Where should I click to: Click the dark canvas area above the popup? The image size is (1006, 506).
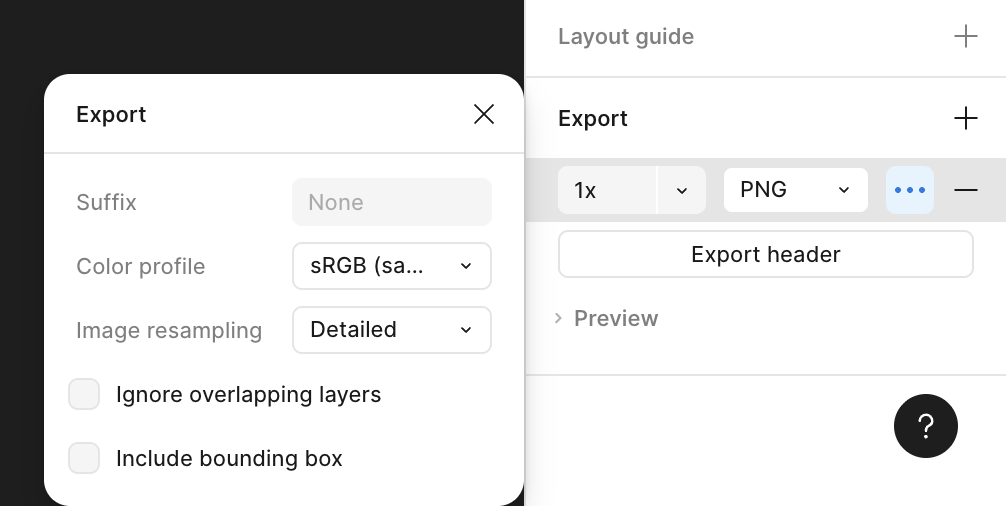[260, 35]
